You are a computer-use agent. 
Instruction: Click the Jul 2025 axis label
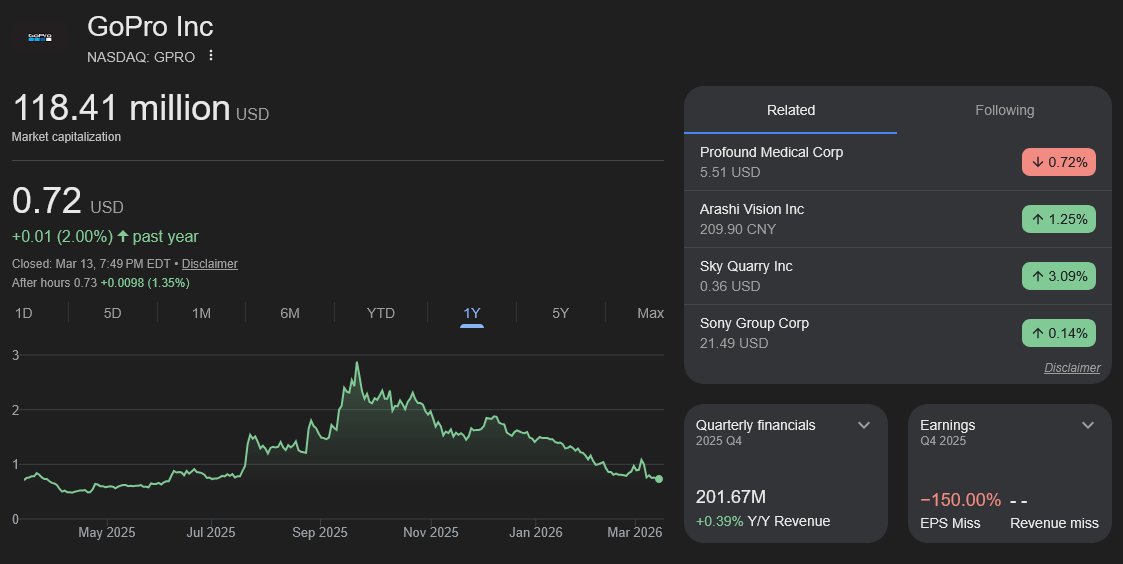click(211, 532)
